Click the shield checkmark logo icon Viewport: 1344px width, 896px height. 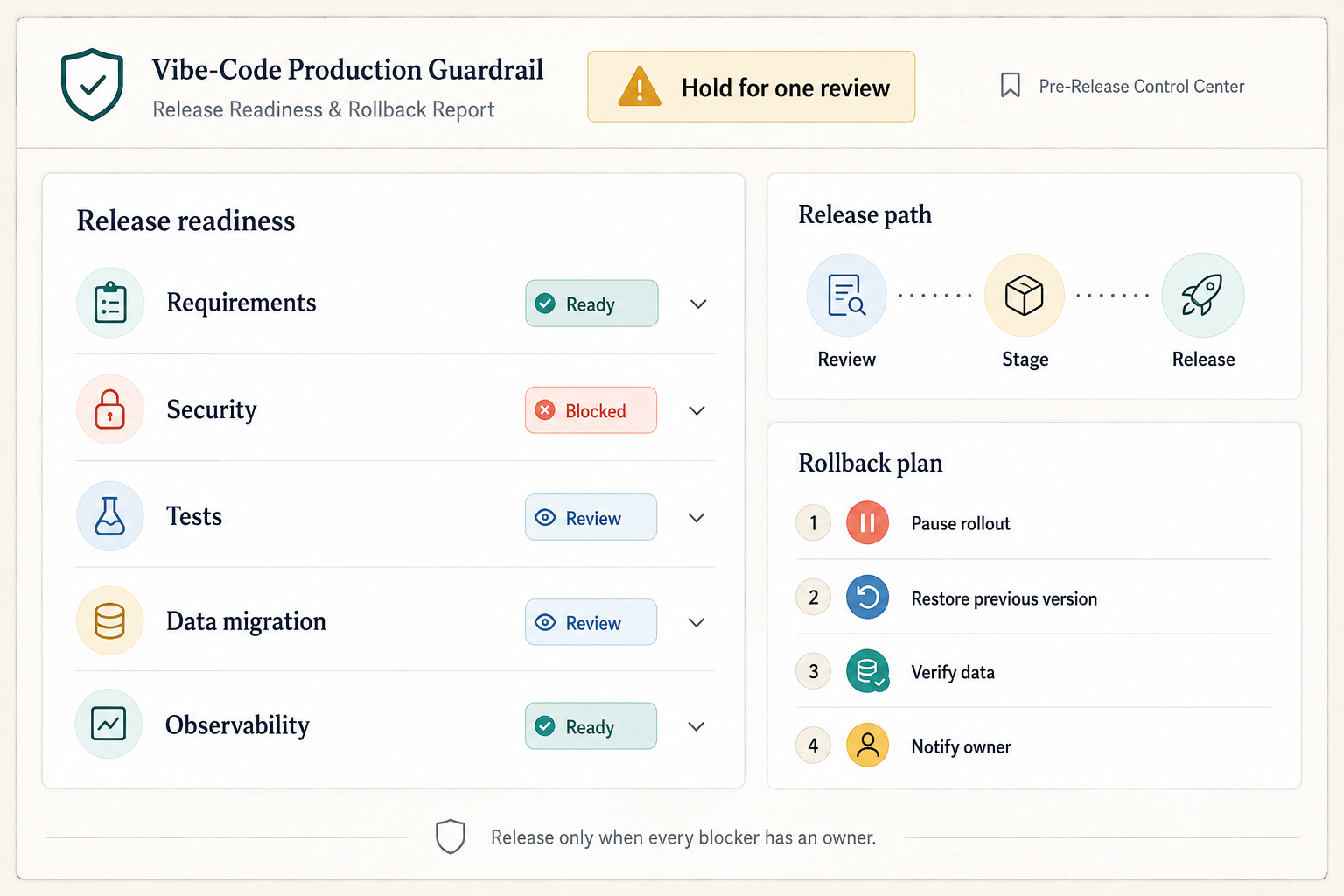[92, 84]
